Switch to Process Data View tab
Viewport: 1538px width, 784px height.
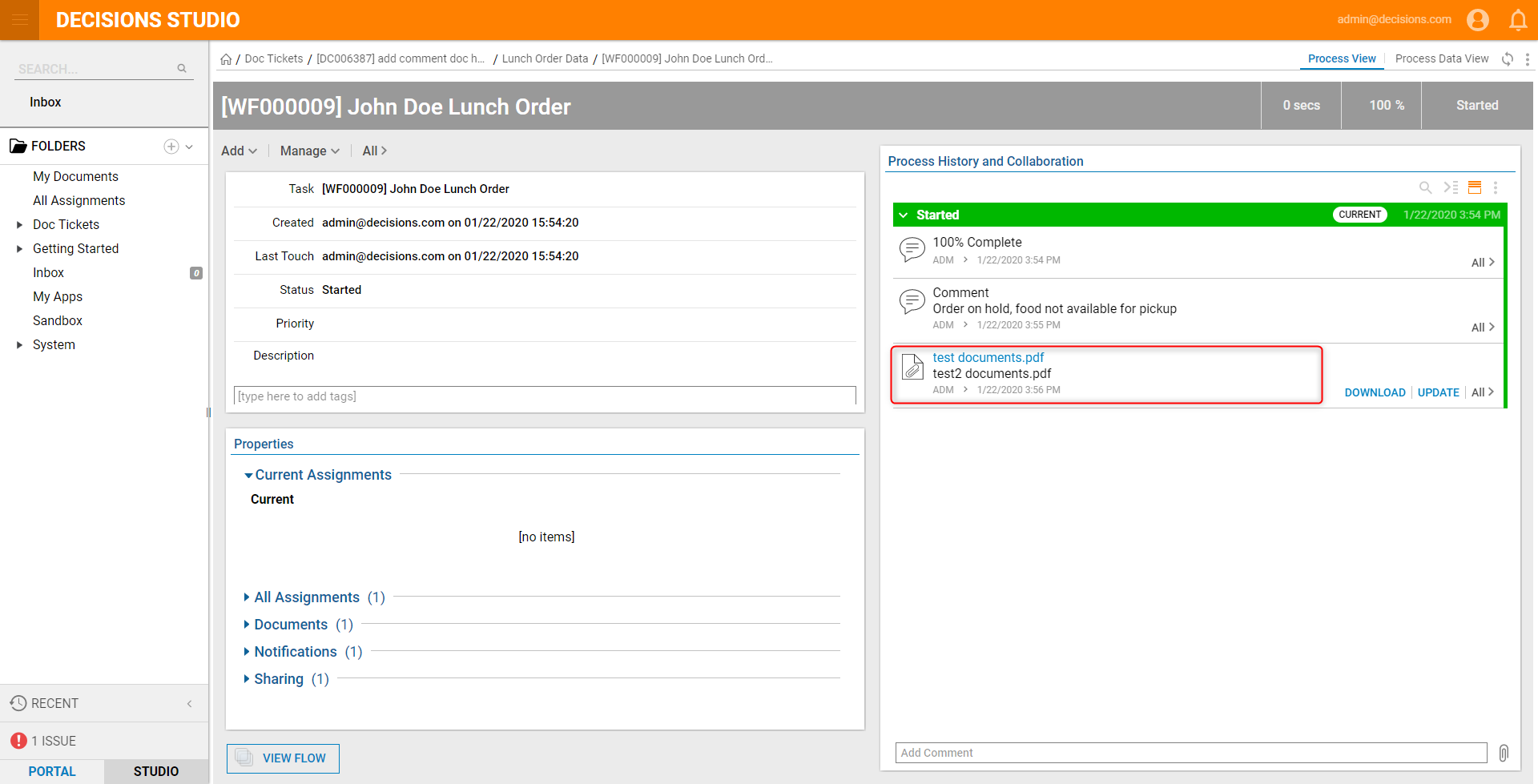pyautogui.click(x=1442, y=59)
